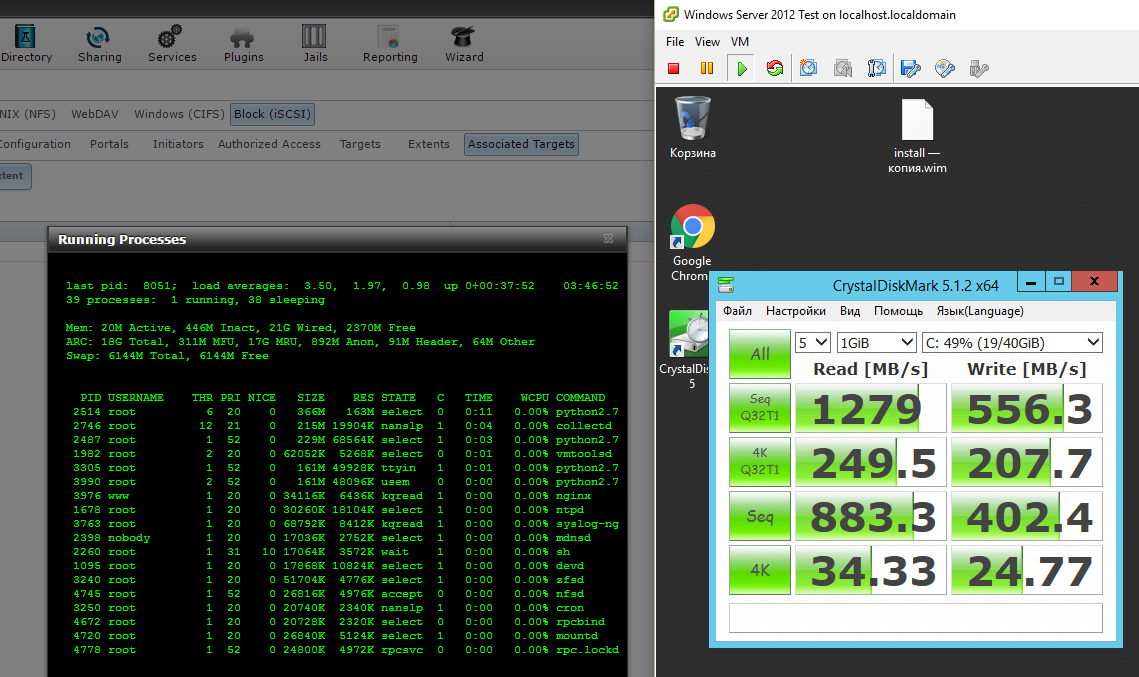Switch to the WebDAV sharing tab

pyautogui.click(x=94, y=114)
